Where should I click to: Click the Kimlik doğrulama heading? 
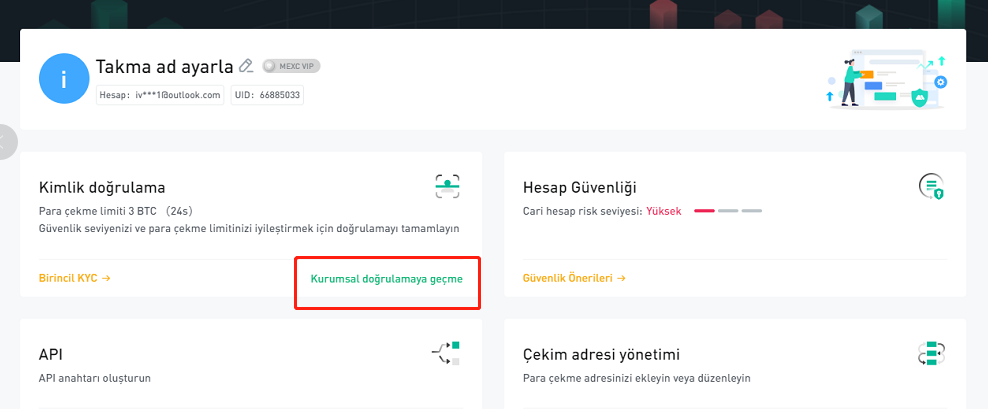tap(102, 187)
